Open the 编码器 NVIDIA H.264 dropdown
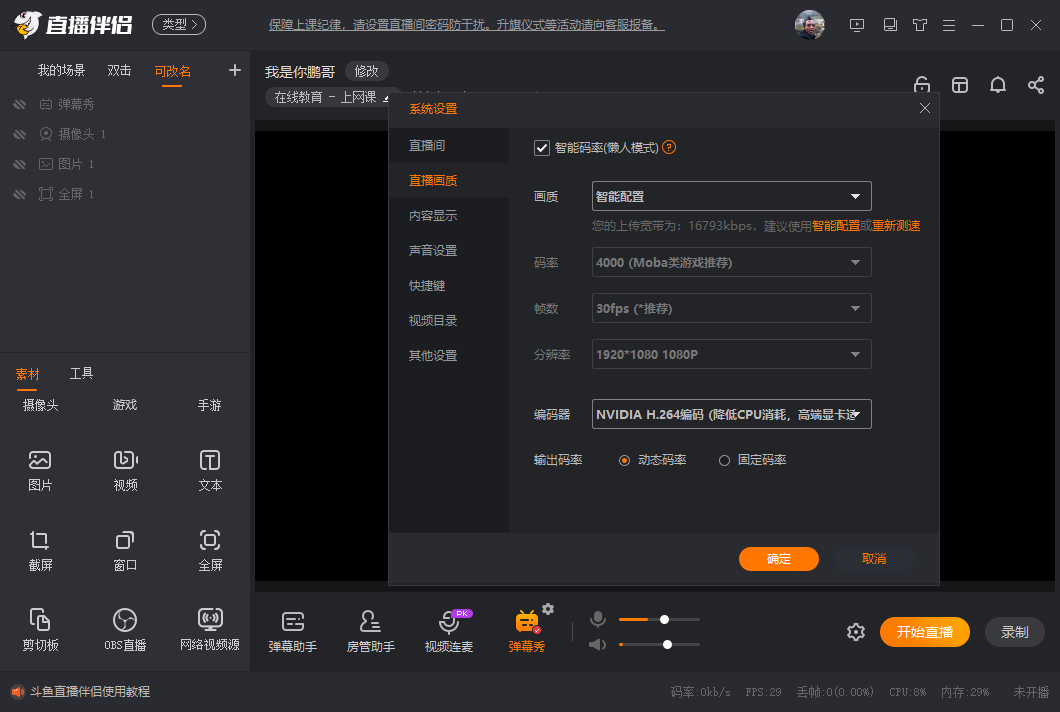The width and height of the screenshot is (1060, 712). (731, 414)
